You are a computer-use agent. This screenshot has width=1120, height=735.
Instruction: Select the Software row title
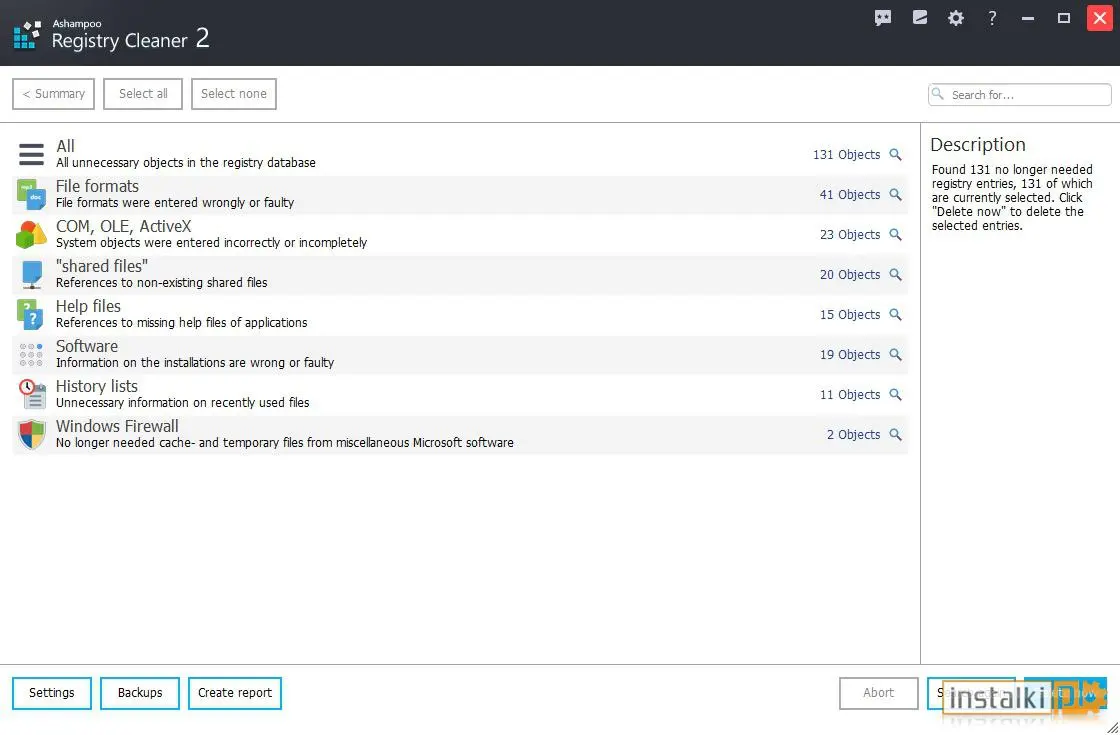[86, 346]
